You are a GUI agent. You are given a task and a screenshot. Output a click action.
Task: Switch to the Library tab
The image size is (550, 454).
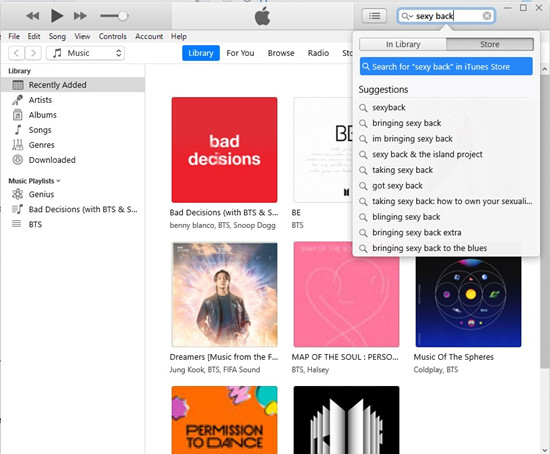(201, 53)
